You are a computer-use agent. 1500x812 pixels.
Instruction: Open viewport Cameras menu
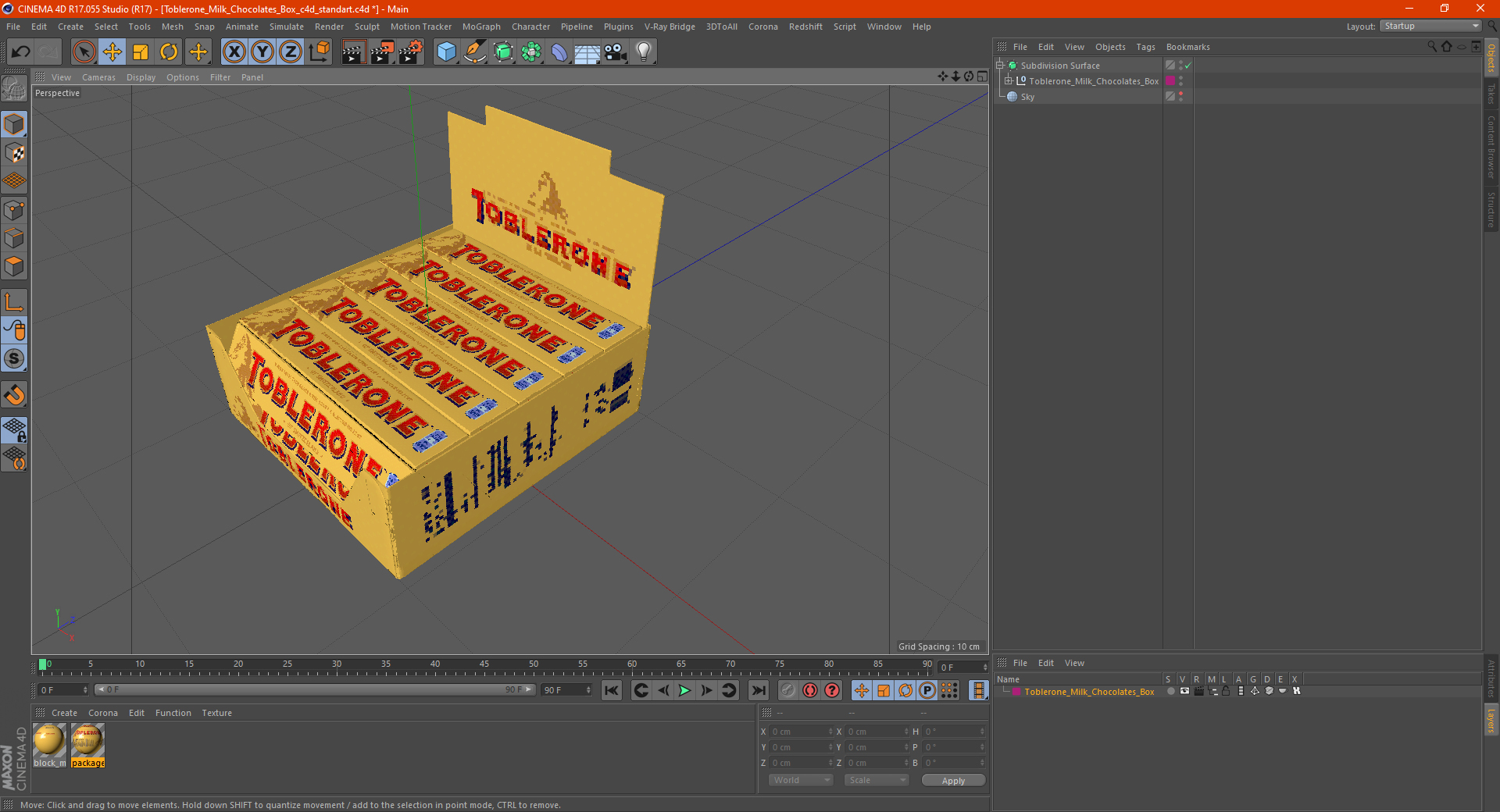pyautogui.click(x=98, y=77)
